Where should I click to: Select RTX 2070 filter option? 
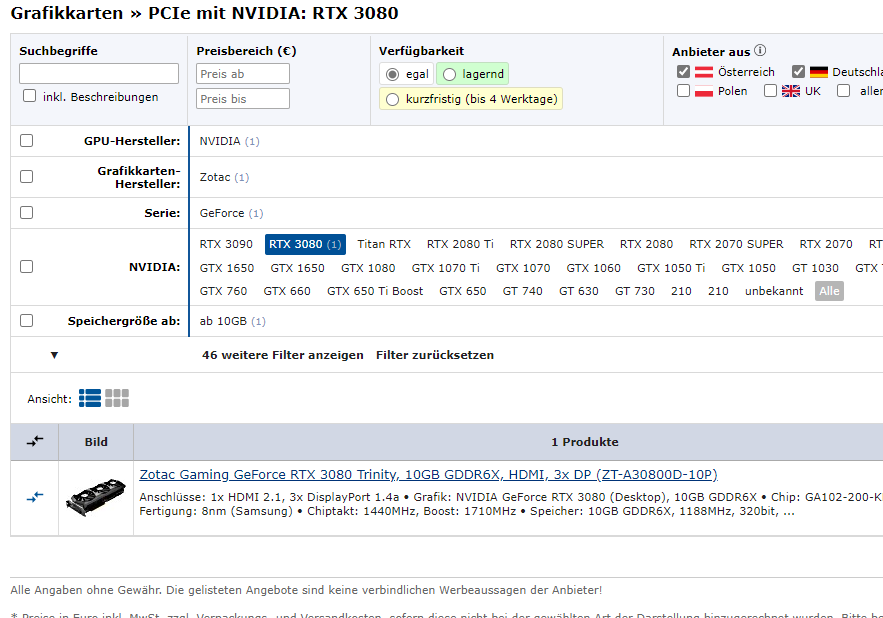(826, 244)
